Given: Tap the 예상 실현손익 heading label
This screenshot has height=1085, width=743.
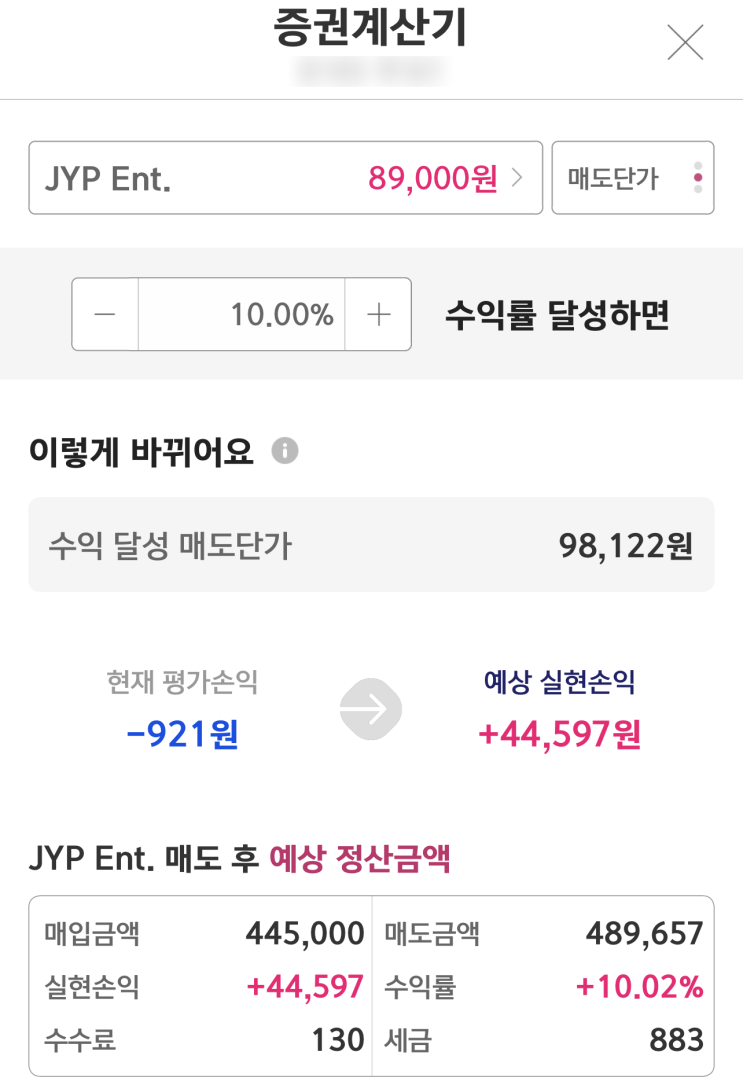Looking at the screenshot, I should tap(559, 683).
